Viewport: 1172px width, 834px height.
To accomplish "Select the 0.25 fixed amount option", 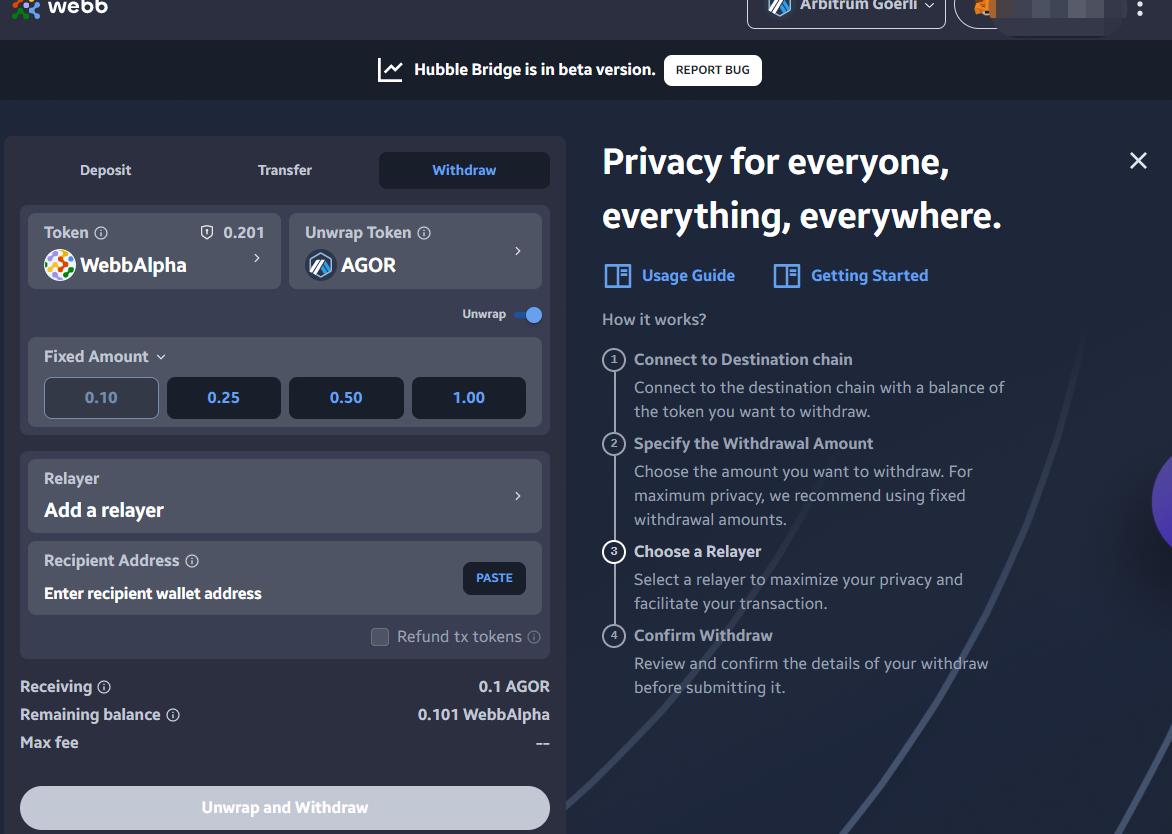I will point(223,398).
